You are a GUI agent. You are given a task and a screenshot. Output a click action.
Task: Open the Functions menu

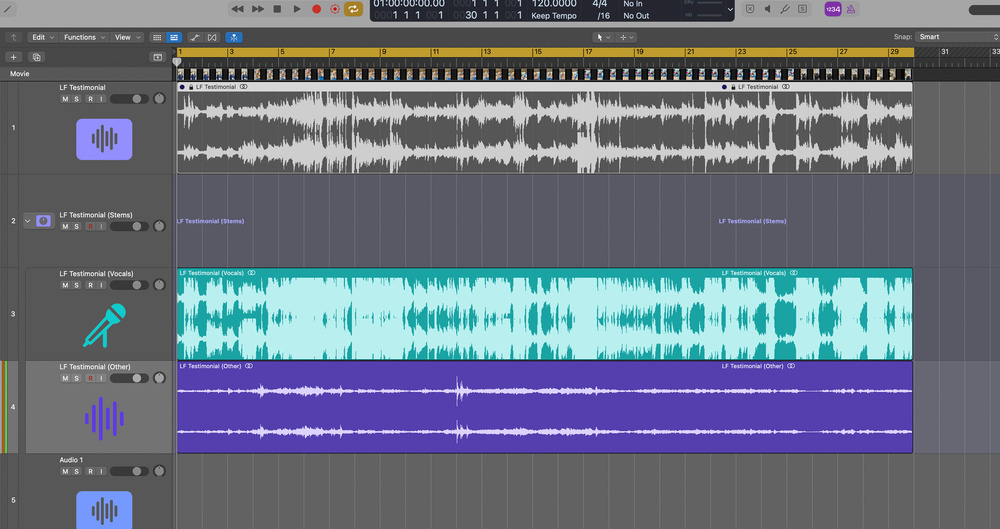[83, 37]
